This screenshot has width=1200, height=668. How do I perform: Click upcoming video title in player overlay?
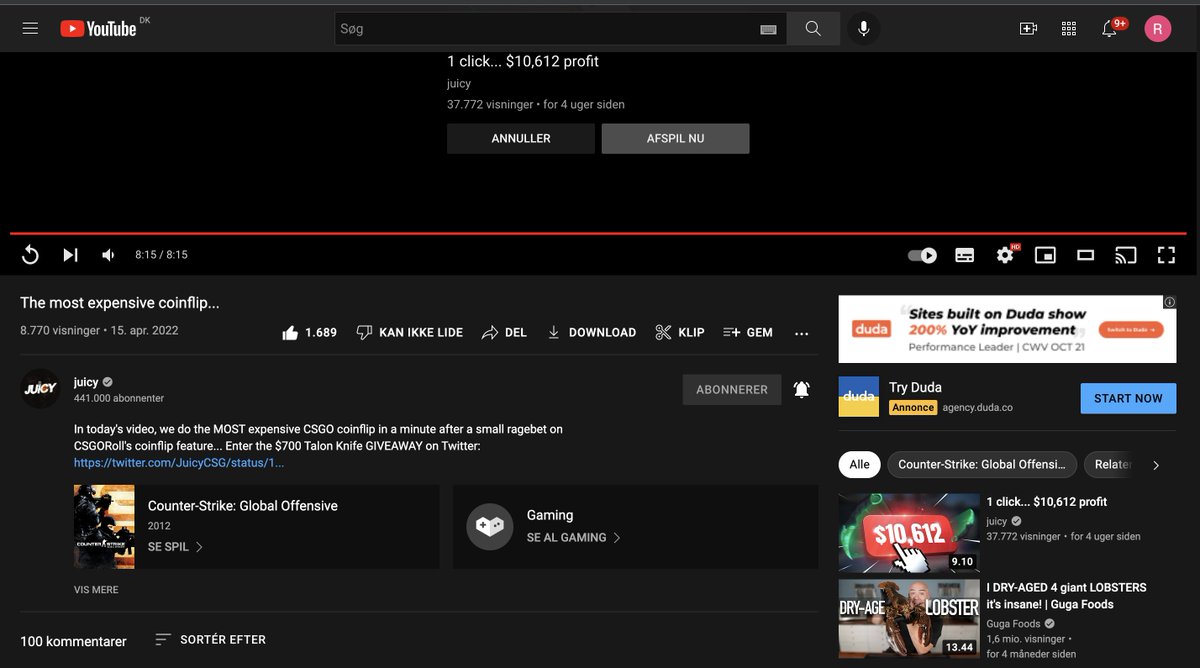point(523,61)
